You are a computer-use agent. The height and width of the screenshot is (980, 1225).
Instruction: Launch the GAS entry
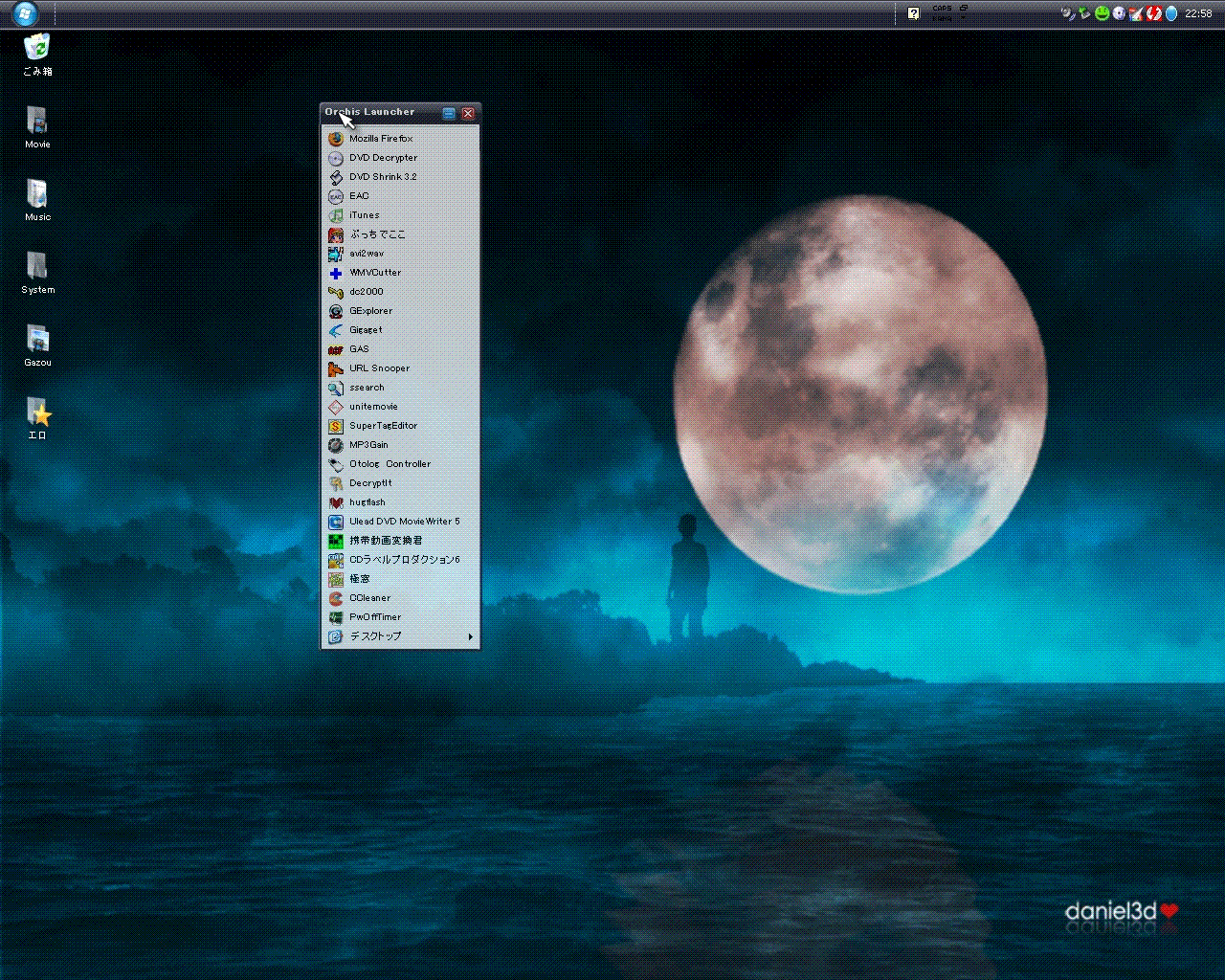tap(400, 349)
